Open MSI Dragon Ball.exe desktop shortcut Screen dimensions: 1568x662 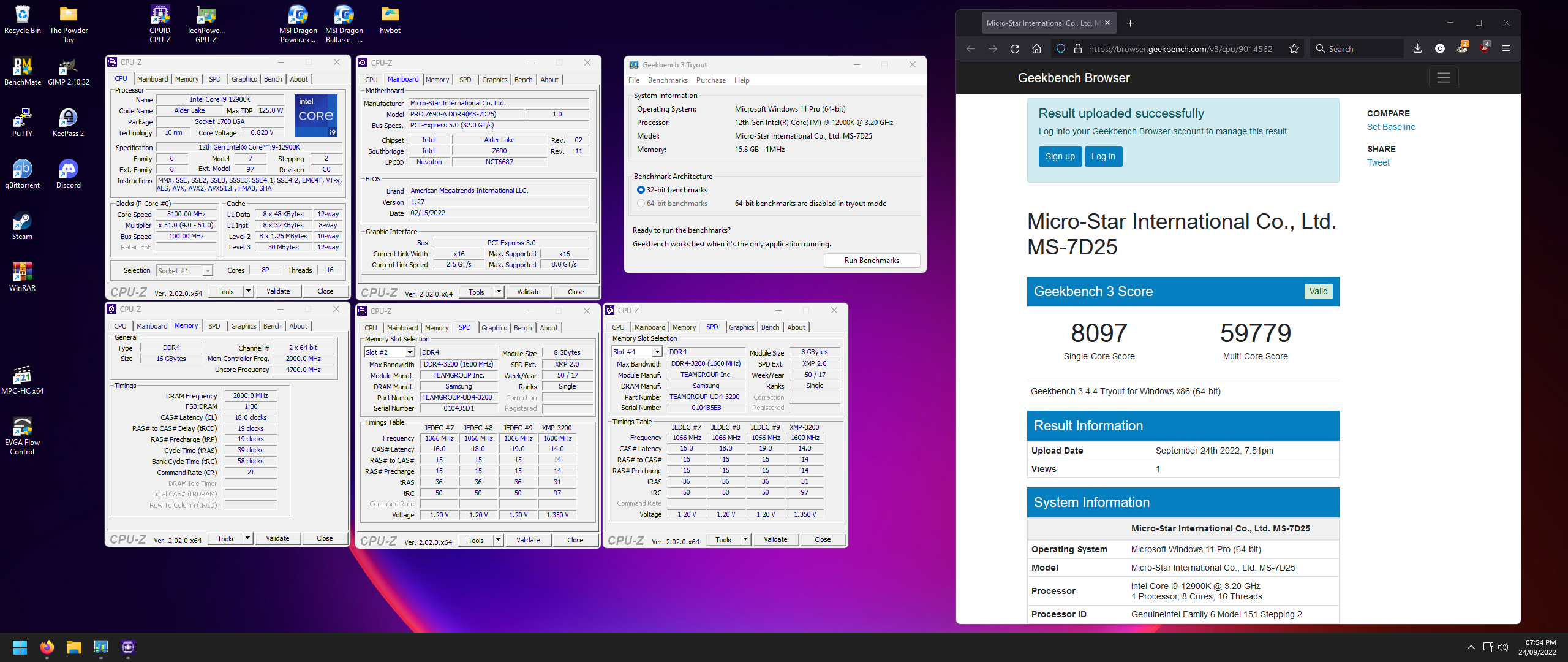(x=344, y=25)
